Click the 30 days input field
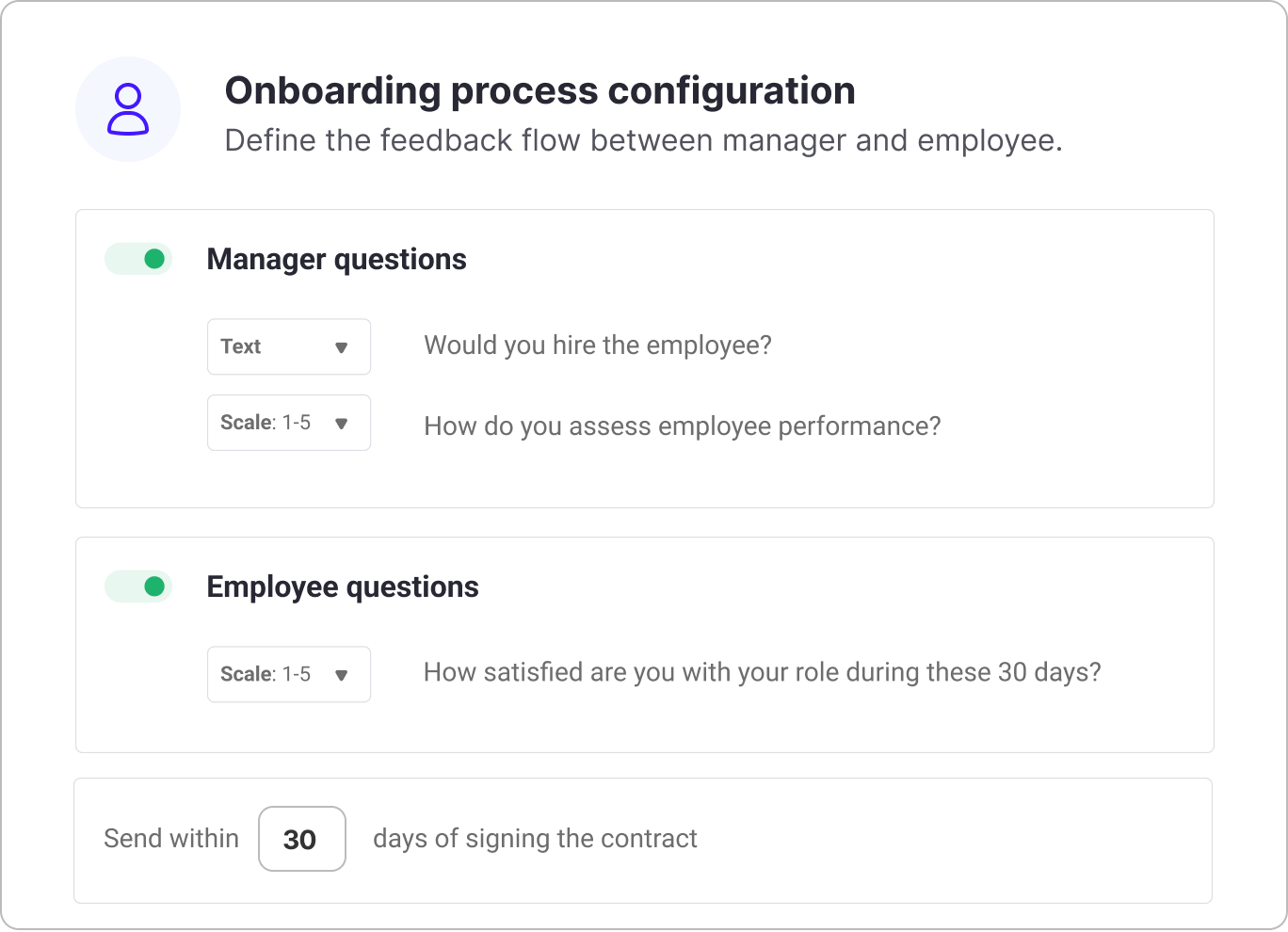Viewport: 1288px width, 932px height. (x=301, y=839)
